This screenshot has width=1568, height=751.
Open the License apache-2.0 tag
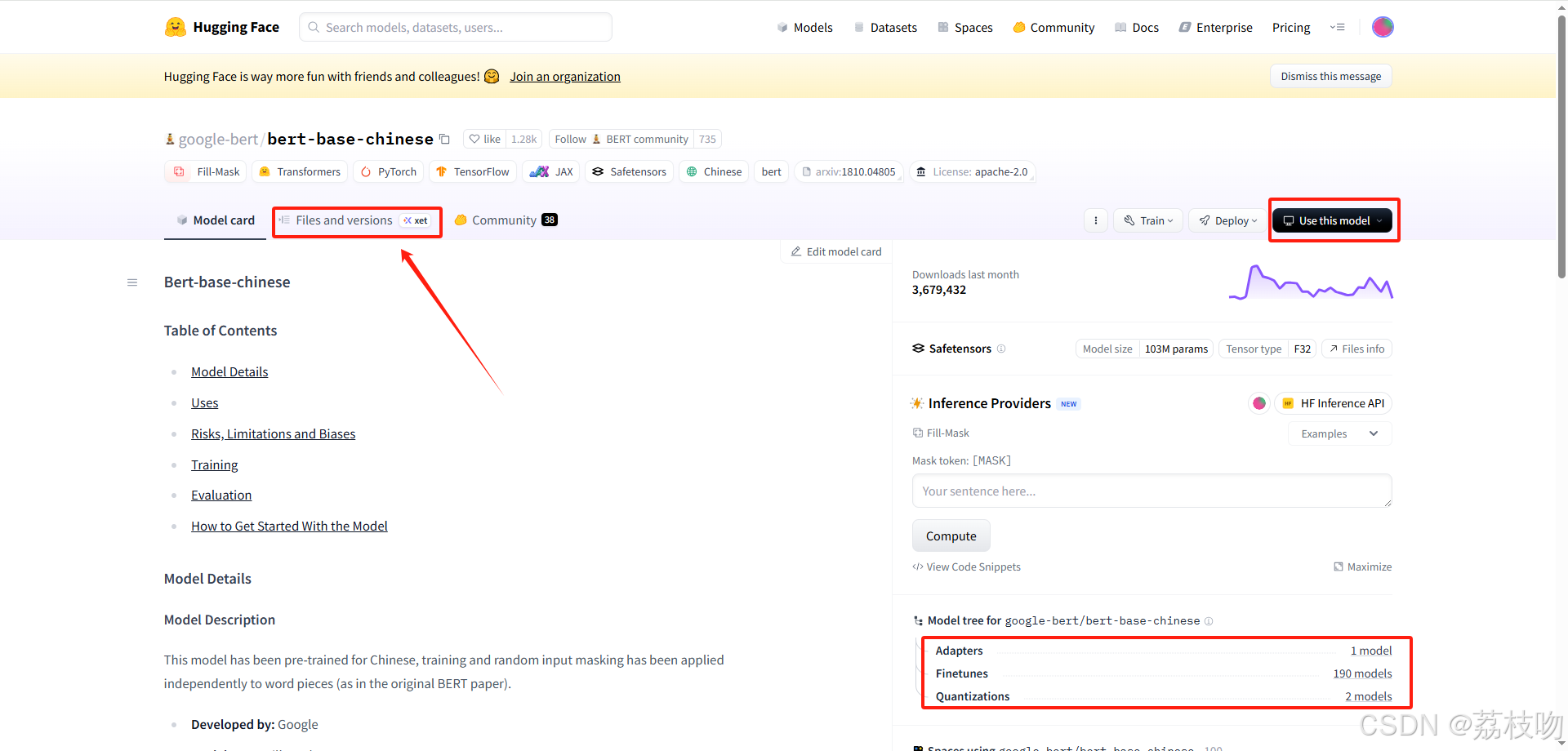[x=972, y=171]
